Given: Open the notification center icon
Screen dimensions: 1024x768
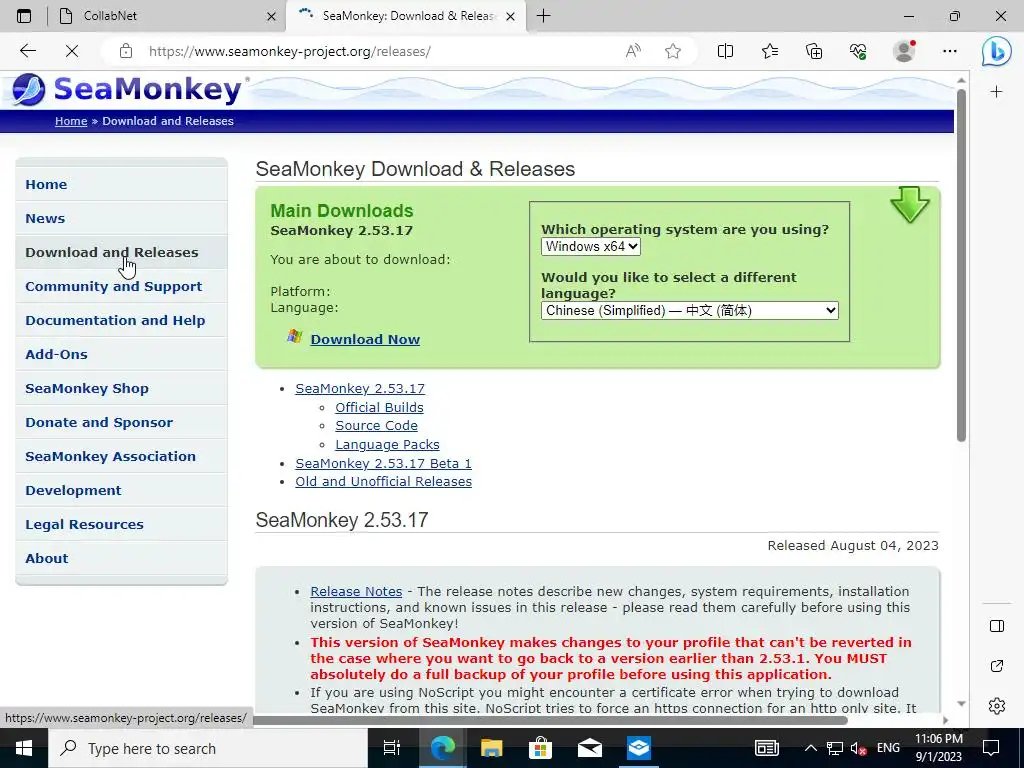Looking at the screenshot, I should click(x=991, y=748).
